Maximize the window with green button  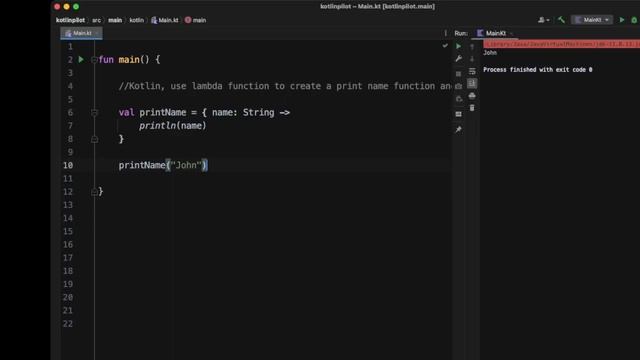tap(76, 7)
